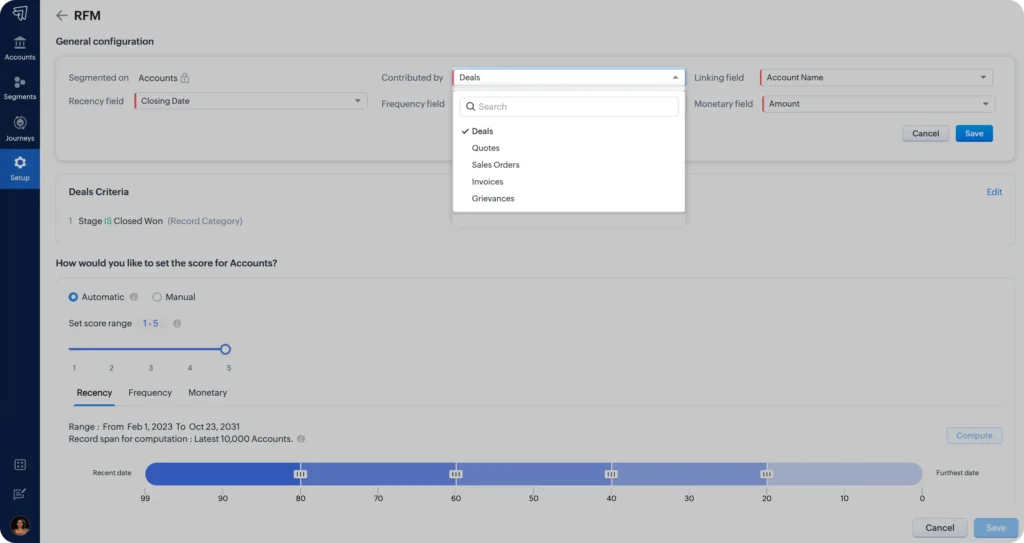This screenshot has width=1024, height=543.
Task: Click Save in General configuration panel
Action: pyautogui.click(x=974, y=133)
